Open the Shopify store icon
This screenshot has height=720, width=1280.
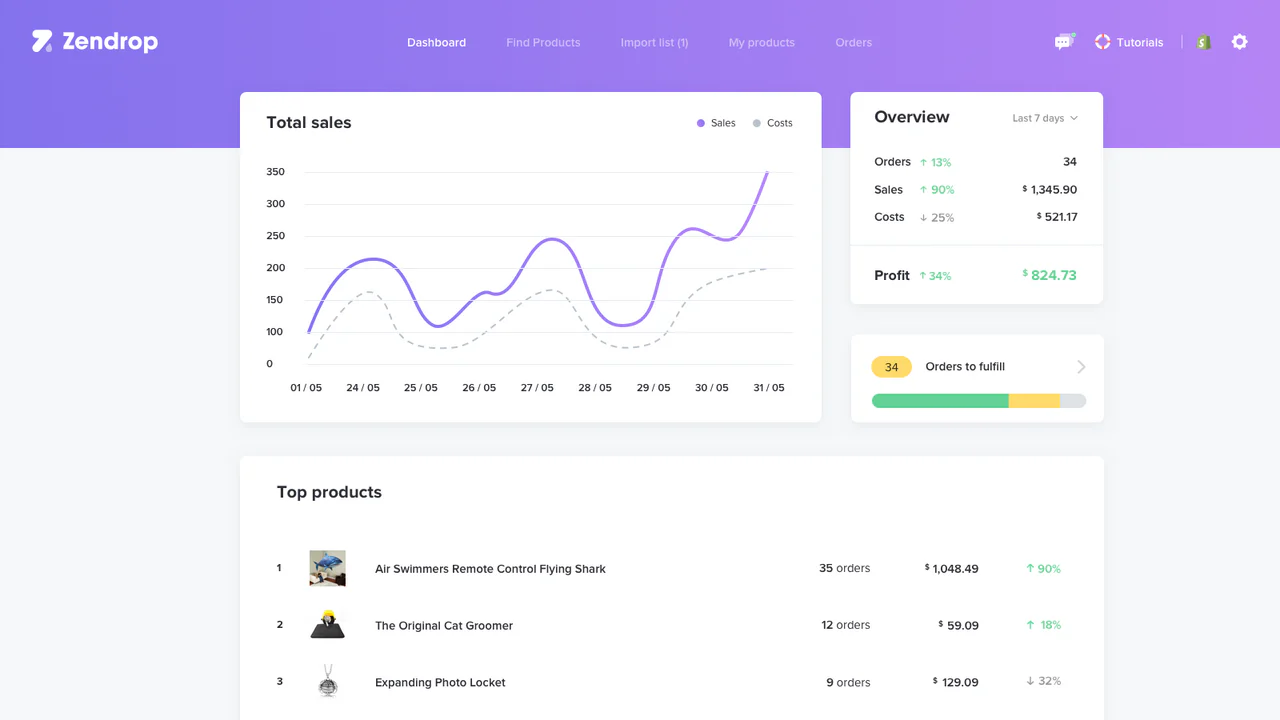(1204, 42)
